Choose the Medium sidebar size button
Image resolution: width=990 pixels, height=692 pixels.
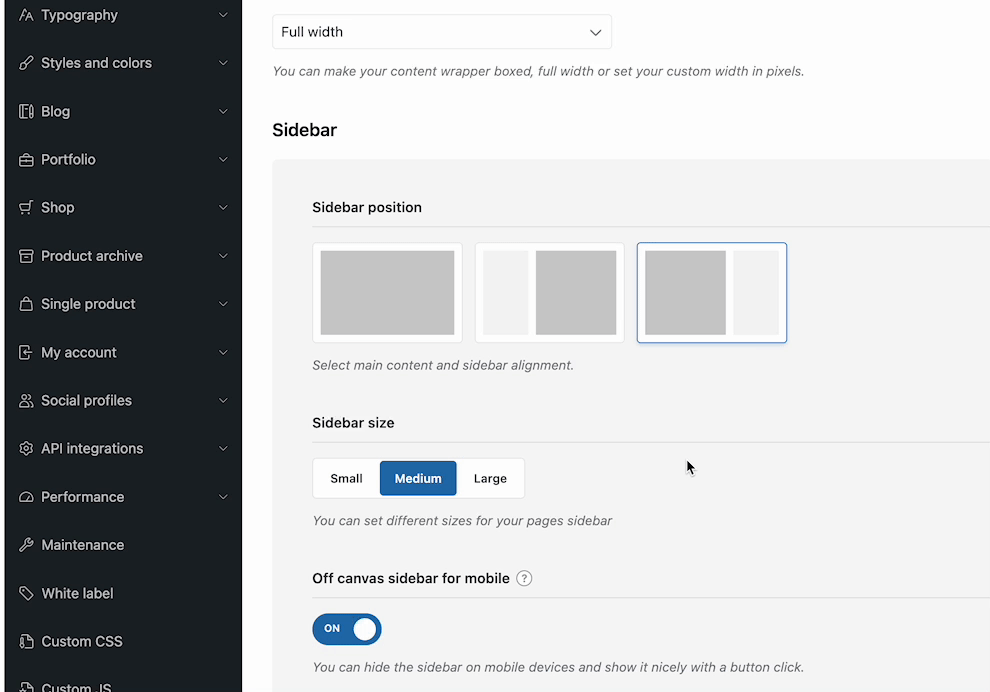click(x=418, y=478)
